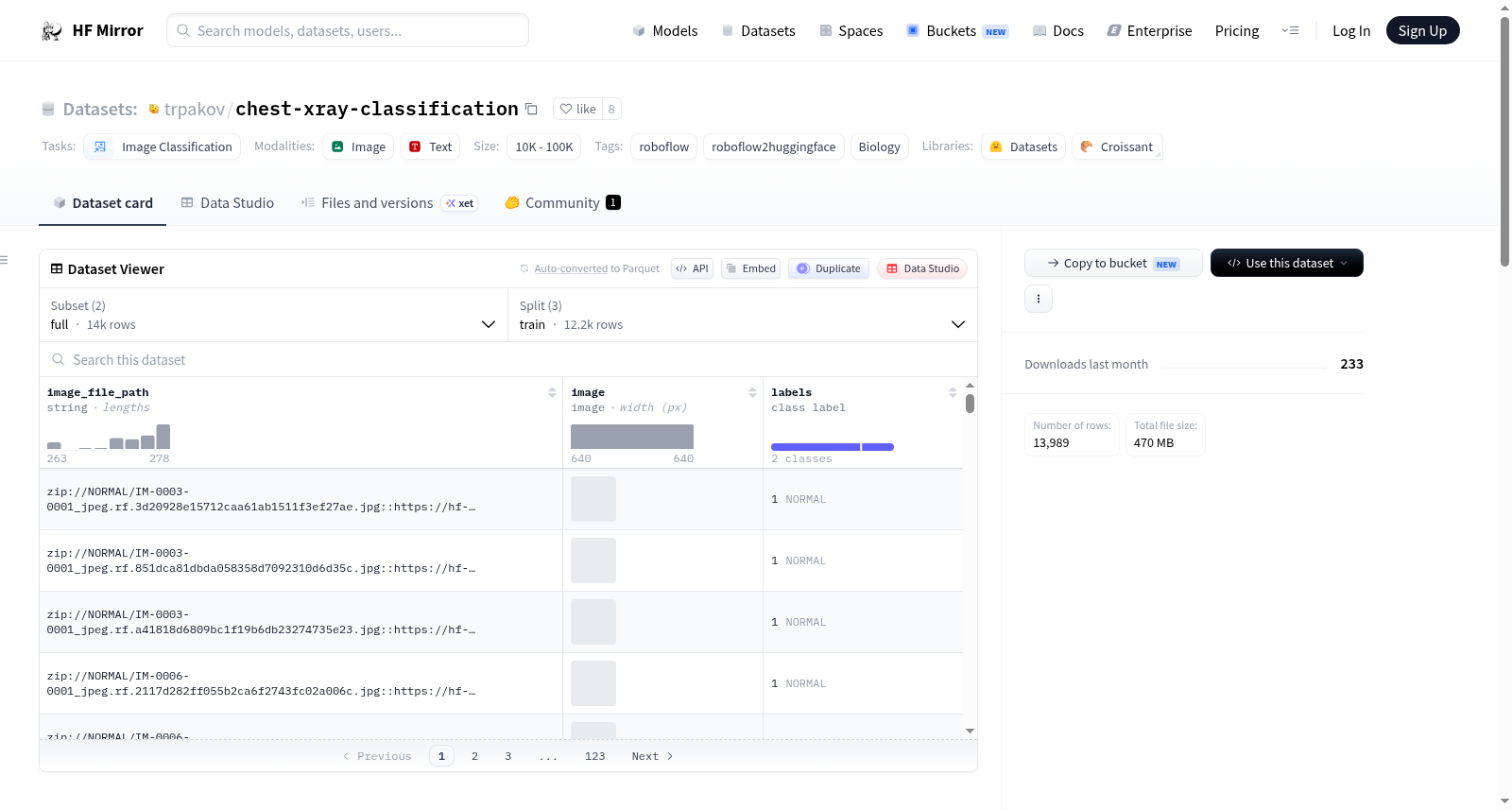1512x810 pixels.
Task: Click the roboflow tag
Action: click(x=664, y=146)
